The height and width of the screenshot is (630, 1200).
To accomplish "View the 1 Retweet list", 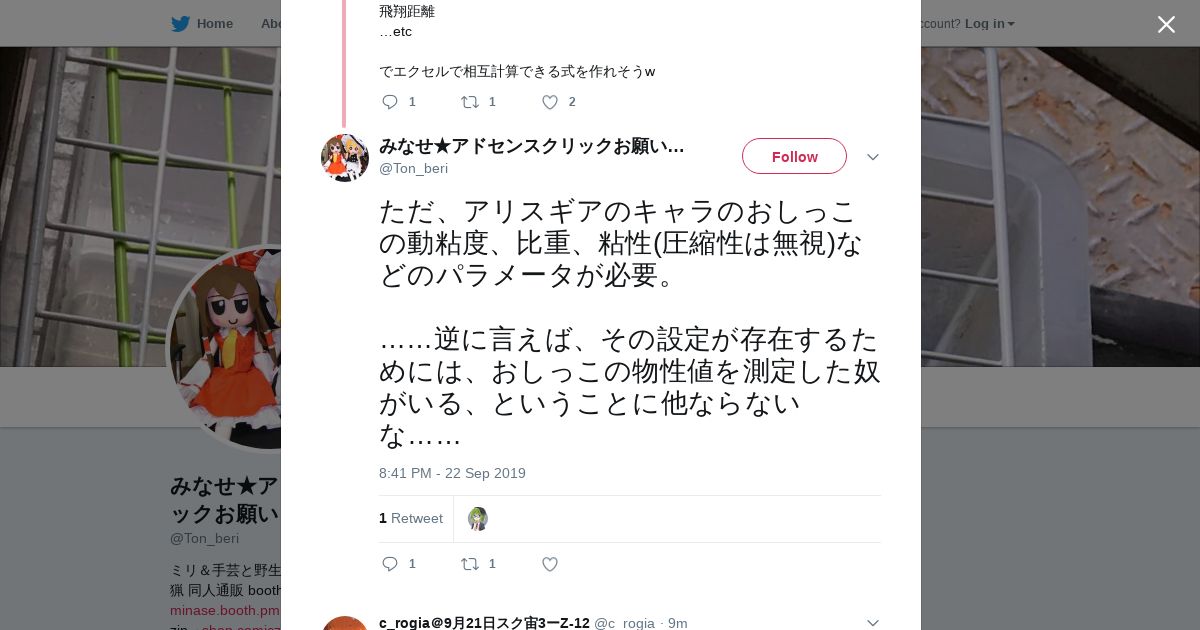I will (x=411, y=518).
